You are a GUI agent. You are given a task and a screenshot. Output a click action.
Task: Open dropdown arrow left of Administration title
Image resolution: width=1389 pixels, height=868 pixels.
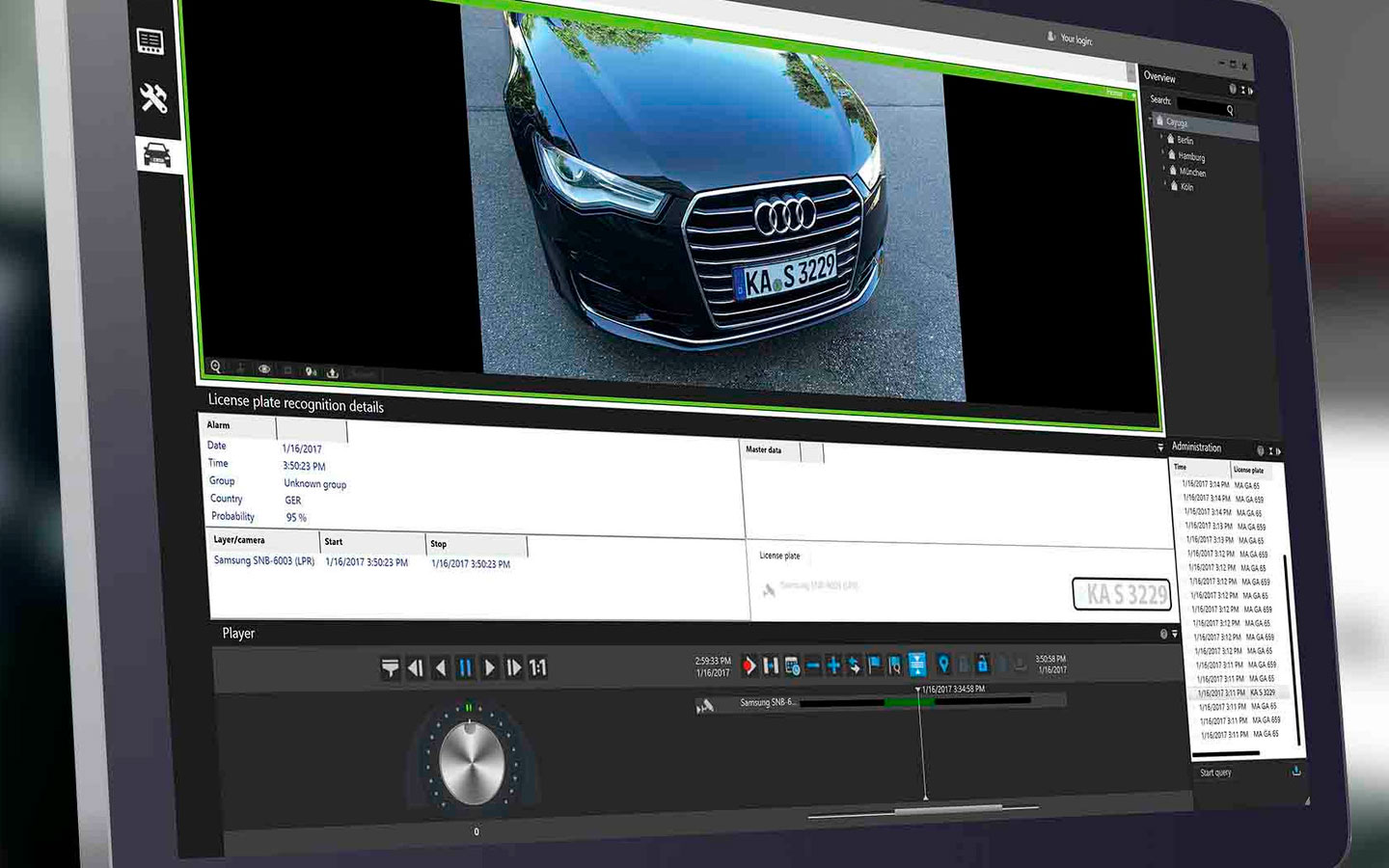(x=1160, y=448)
